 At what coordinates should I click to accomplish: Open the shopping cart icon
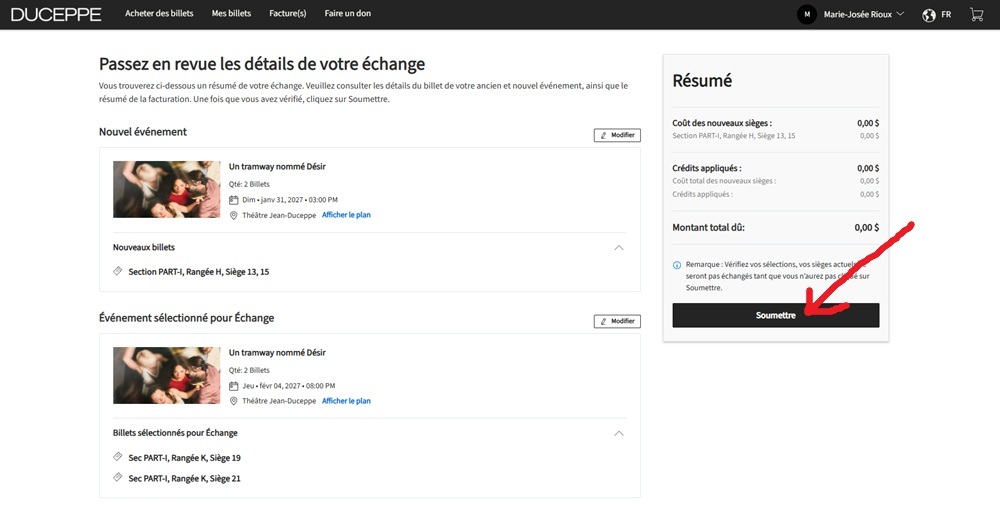coord(976,14)
